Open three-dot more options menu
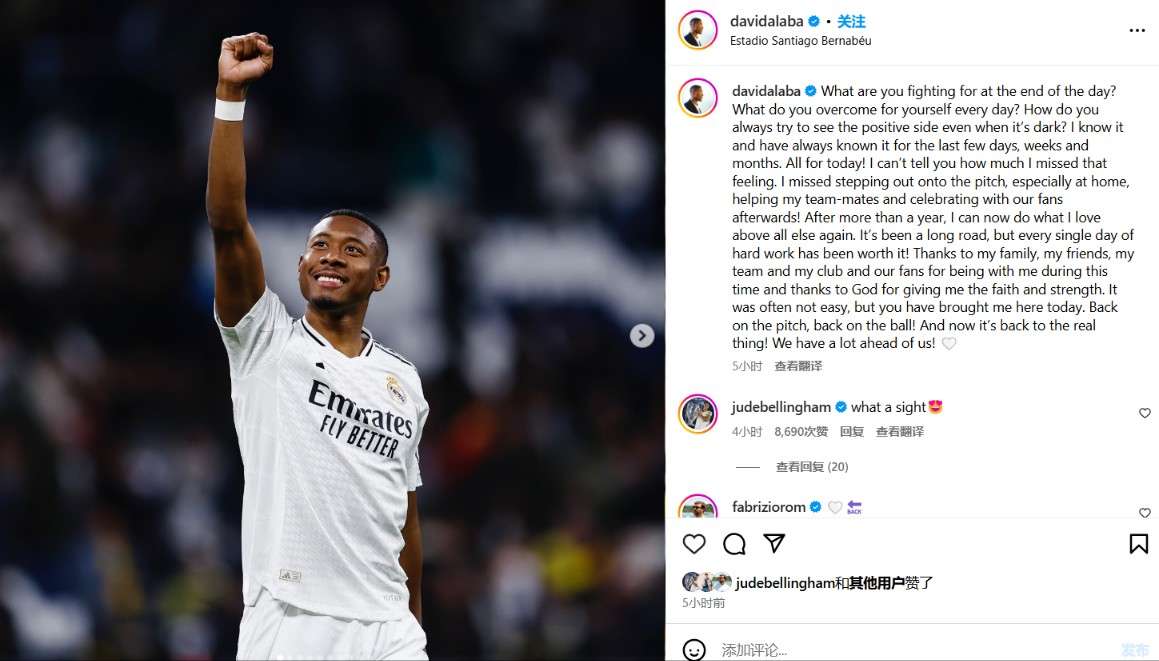1159x661 pixels. 1137,30
